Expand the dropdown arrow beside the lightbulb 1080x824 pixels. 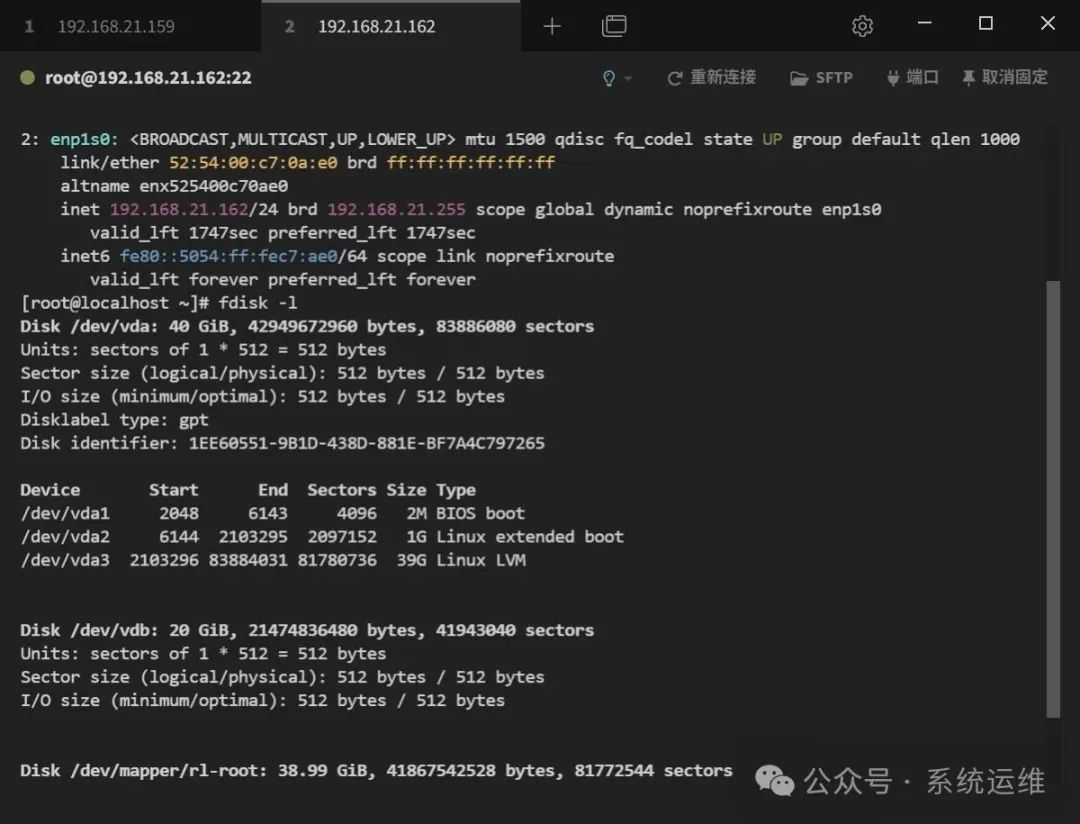pyautogui.click(x=628, y=79)
